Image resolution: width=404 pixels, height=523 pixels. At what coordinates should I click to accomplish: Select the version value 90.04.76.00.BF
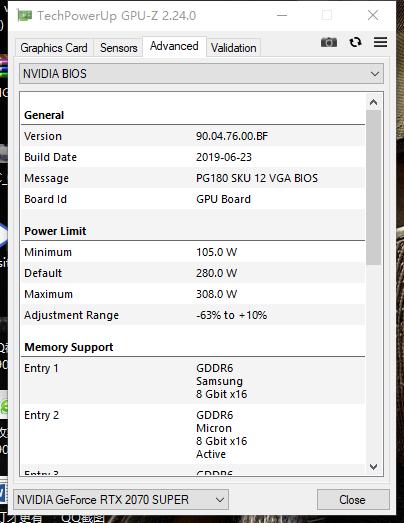[x=232, y=136]
